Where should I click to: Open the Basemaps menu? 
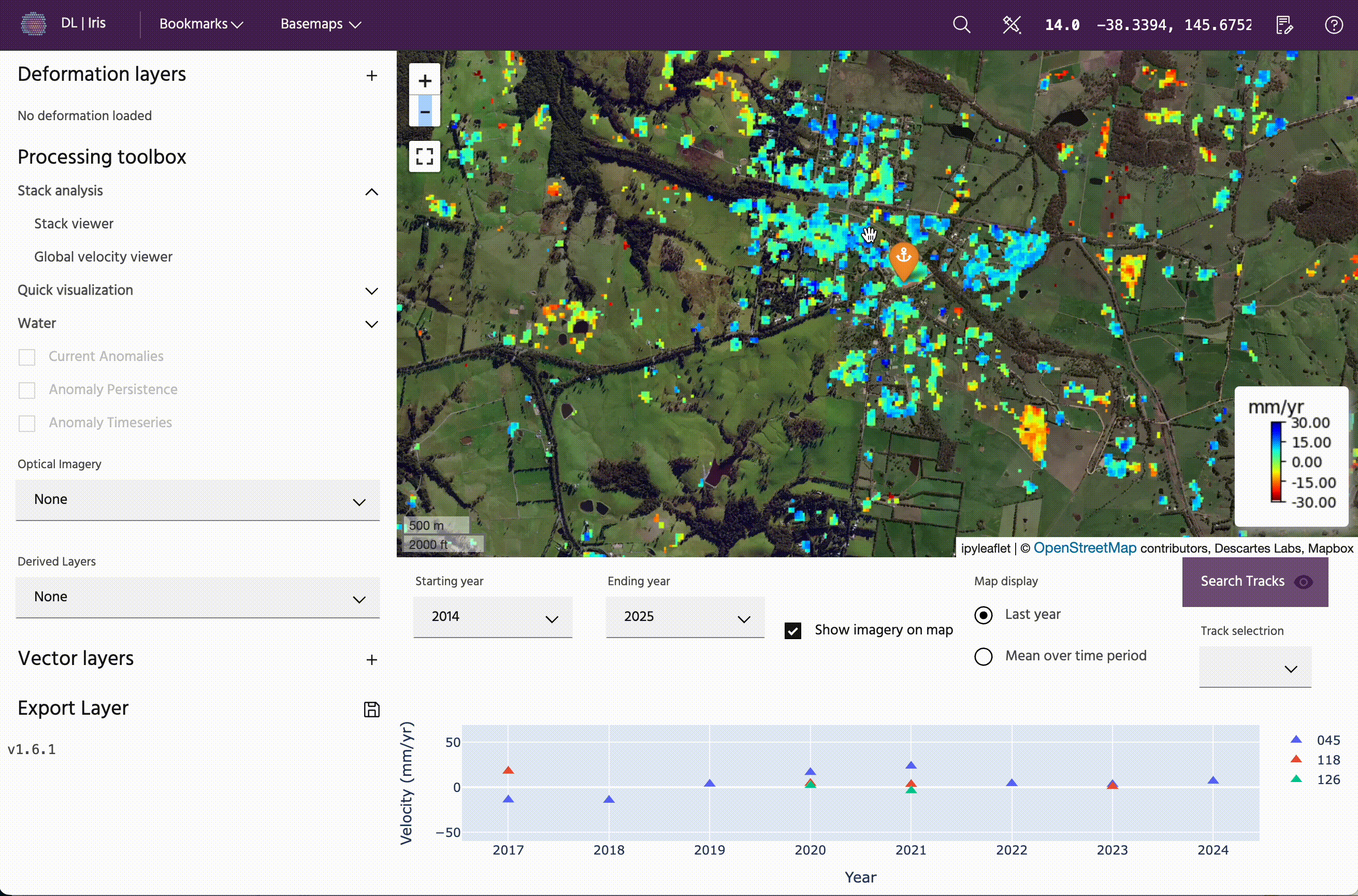point(321,24)
